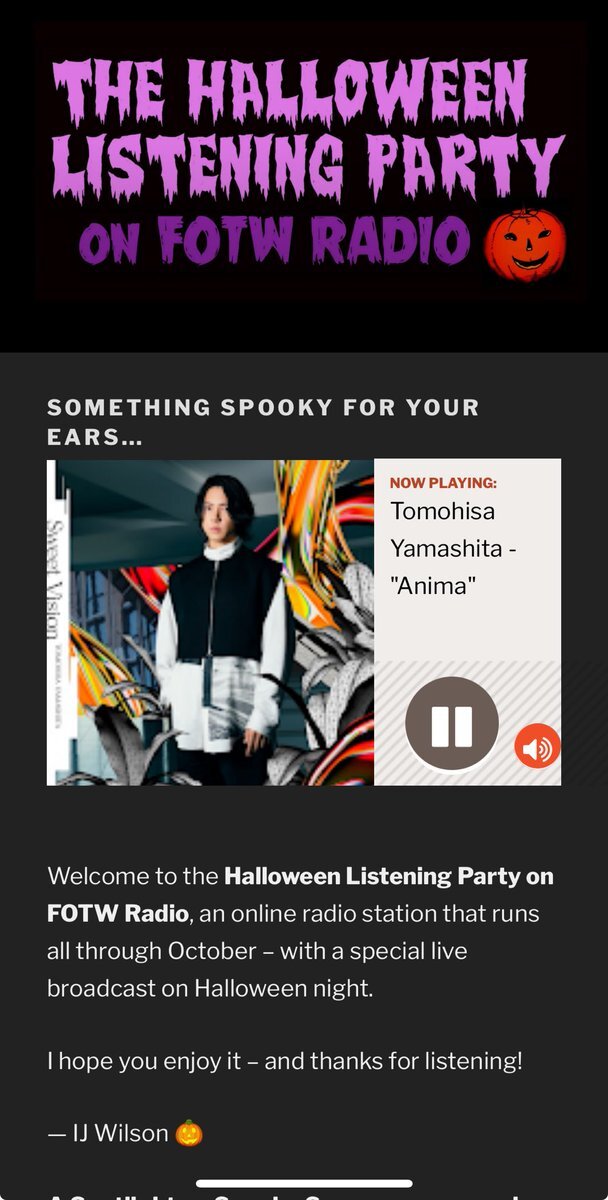Screen dimensions: 608x1200
Task: Pause the currently playing radio stream
Action: (451, 725)
